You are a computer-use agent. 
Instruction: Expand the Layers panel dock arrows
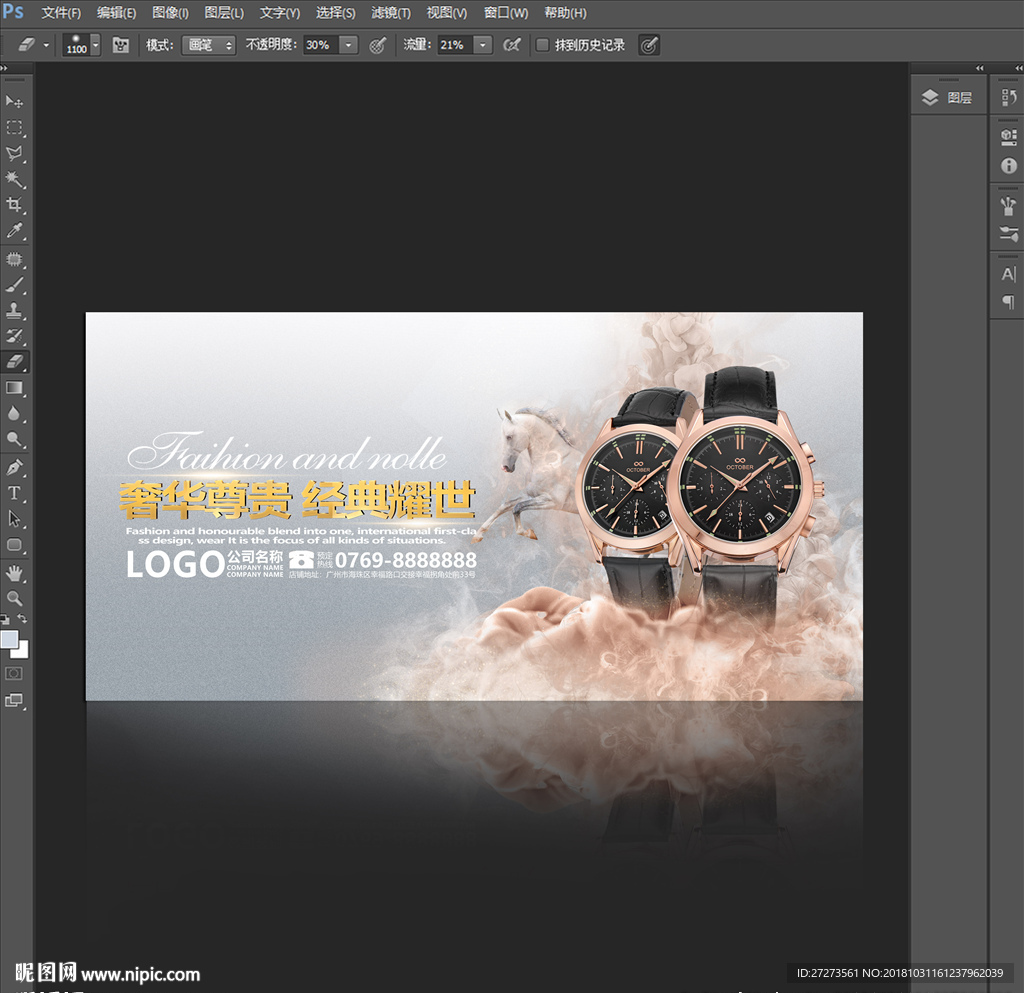979,68
